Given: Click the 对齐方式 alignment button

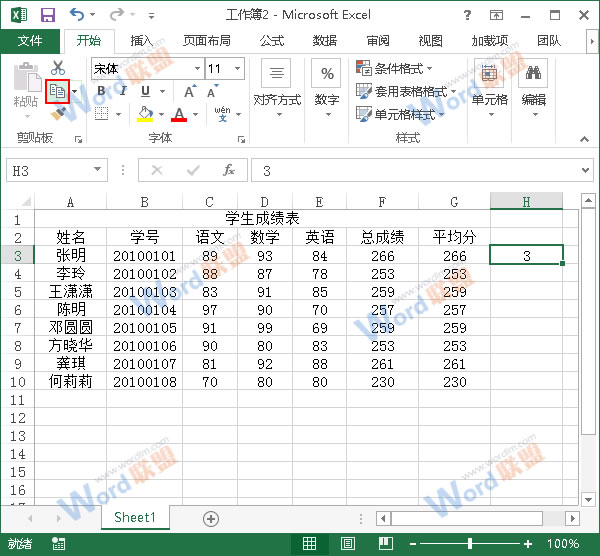Looking at the screenshot, I should 276,86.
